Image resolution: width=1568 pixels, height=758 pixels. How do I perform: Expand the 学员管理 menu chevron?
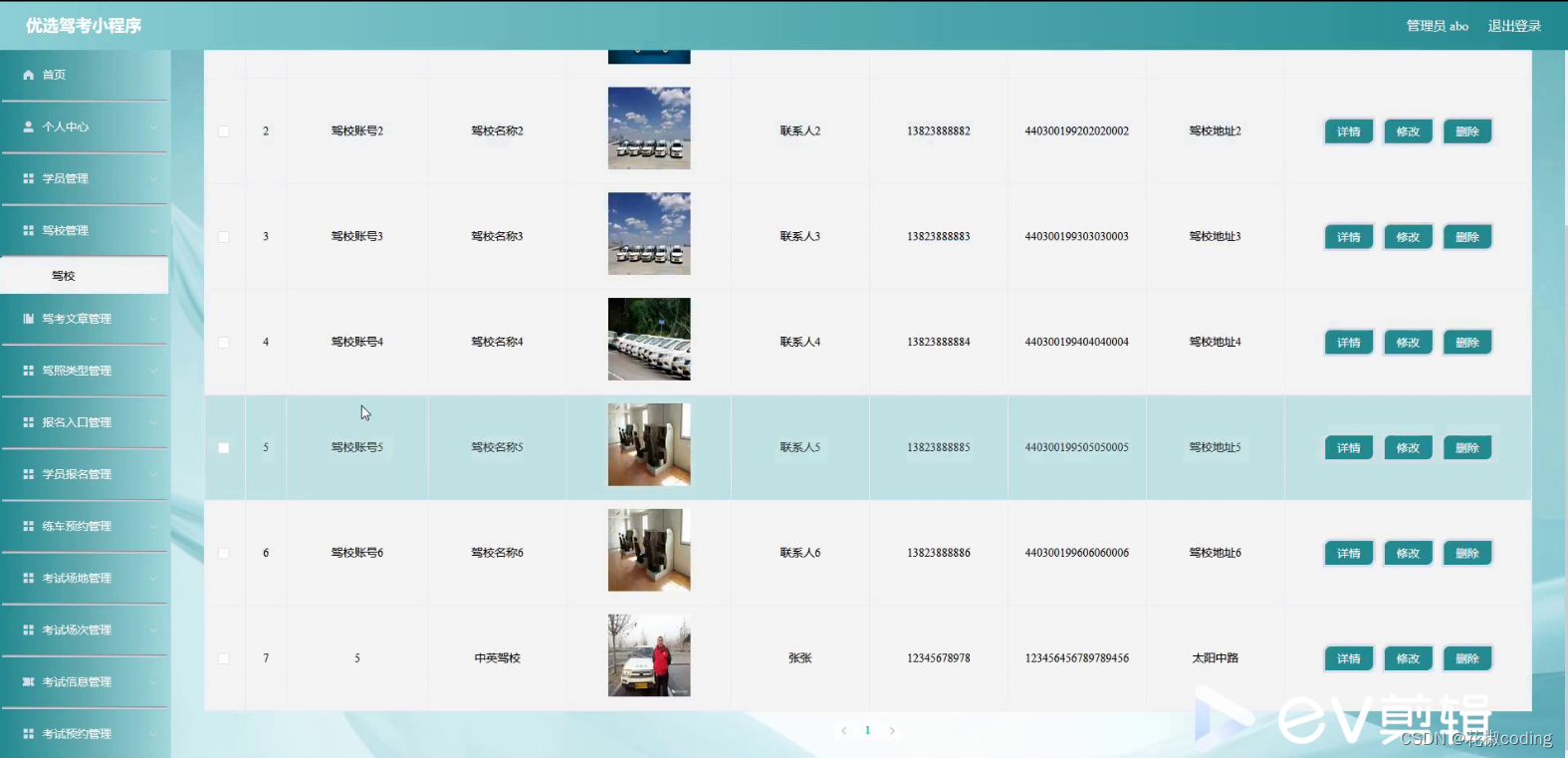[153, 178]
